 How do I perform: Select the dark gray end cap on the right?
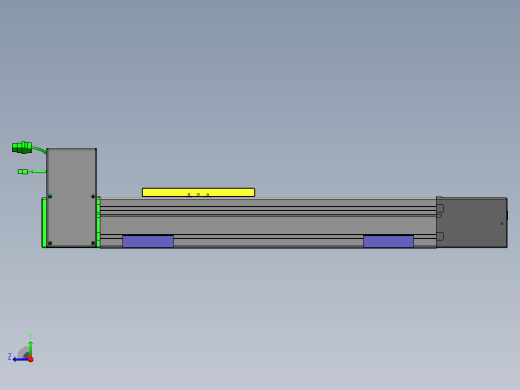(472, 222)
